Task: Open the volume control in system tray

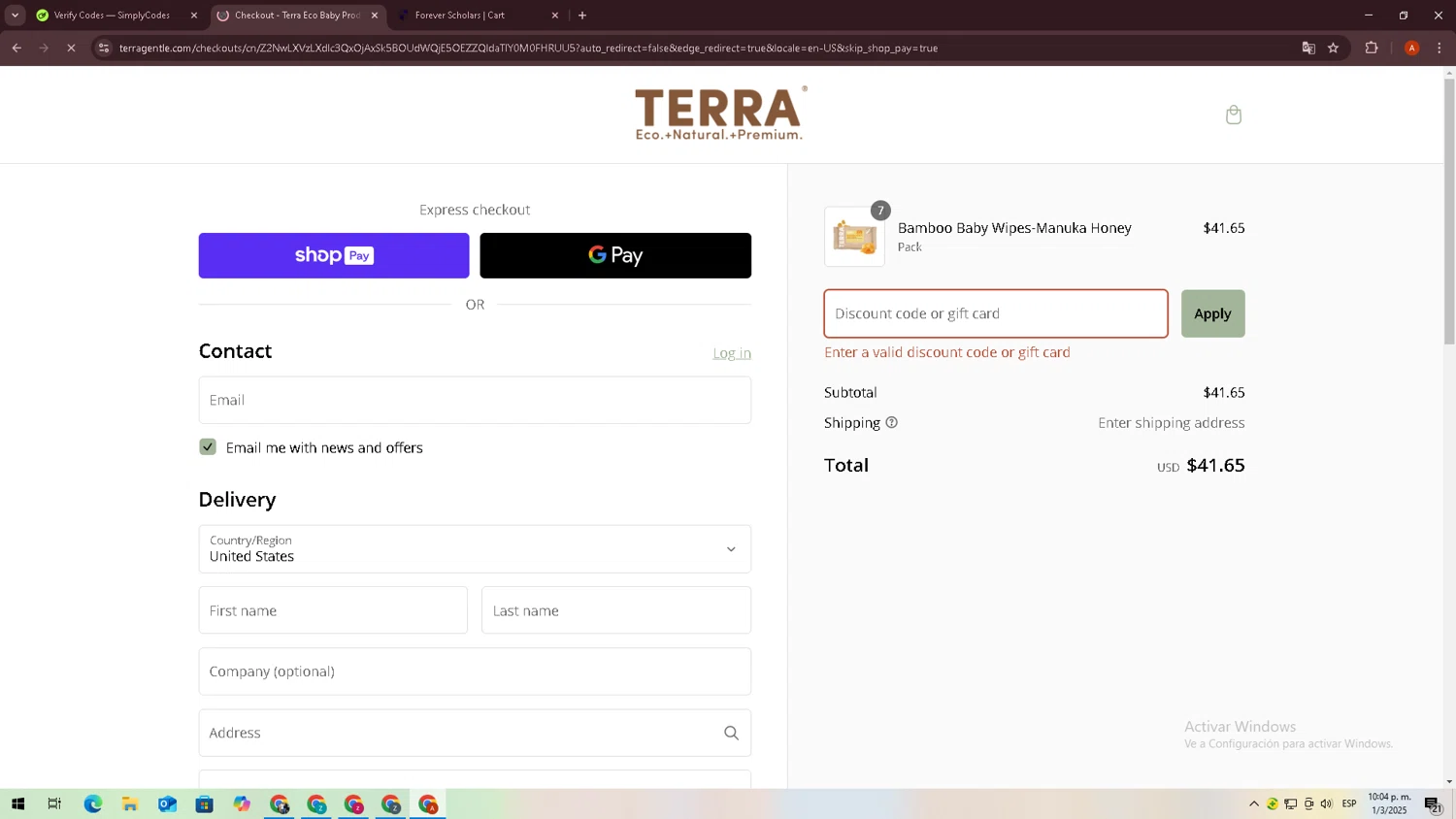Action: pos(1327,803)
